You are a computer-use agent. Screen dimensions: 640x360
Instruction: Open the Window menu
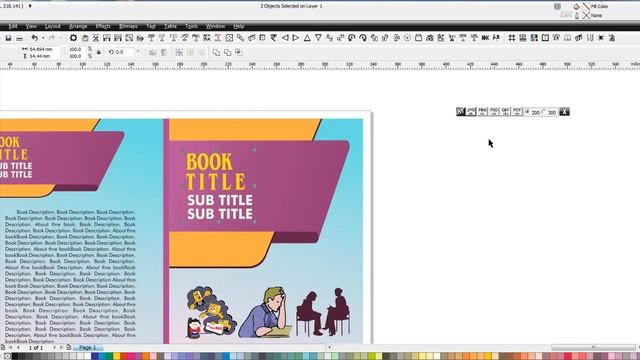(x=216, y=26)
